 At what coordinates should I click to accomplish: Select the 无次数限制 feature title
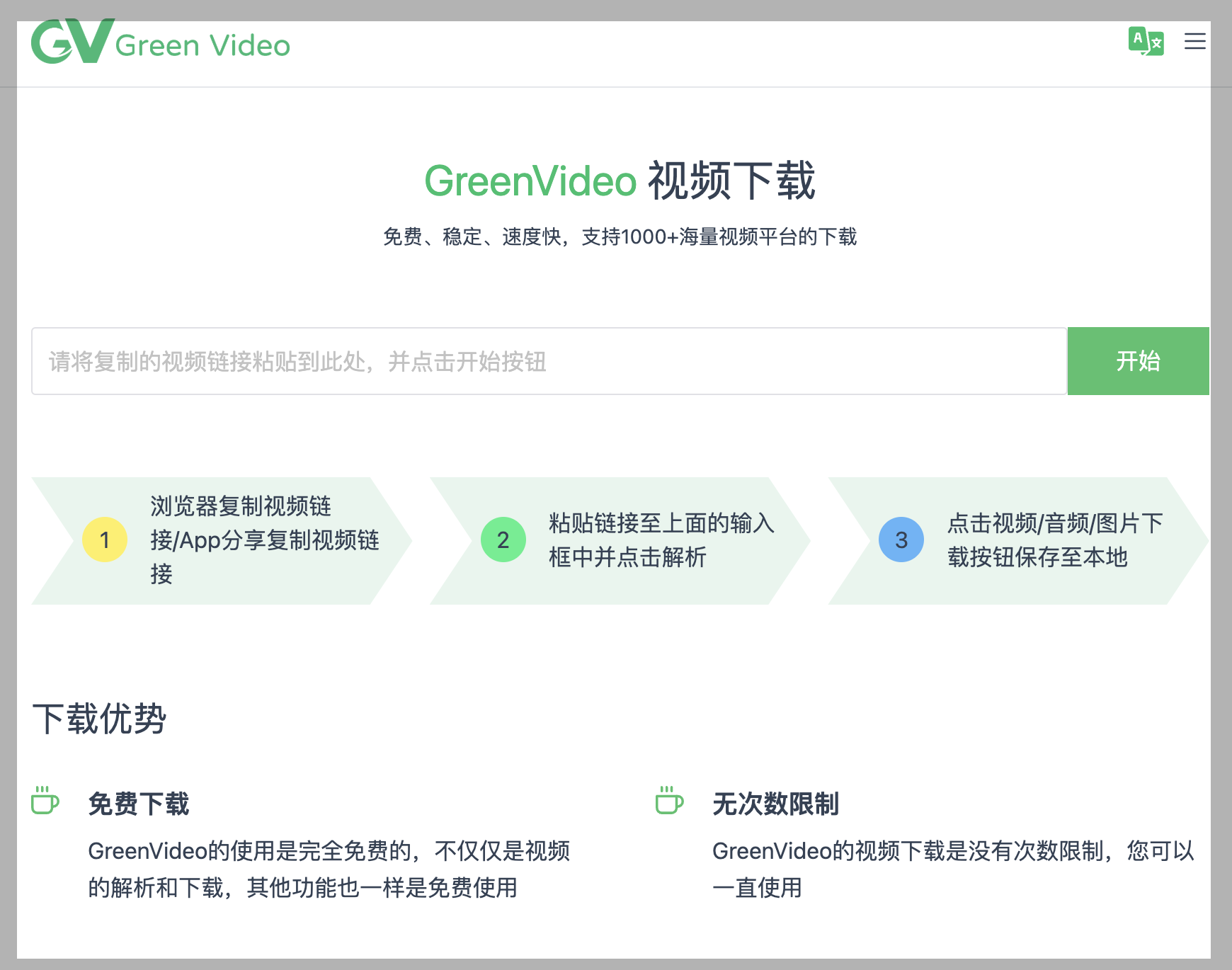pyautogui.click(x=775, y=804)
